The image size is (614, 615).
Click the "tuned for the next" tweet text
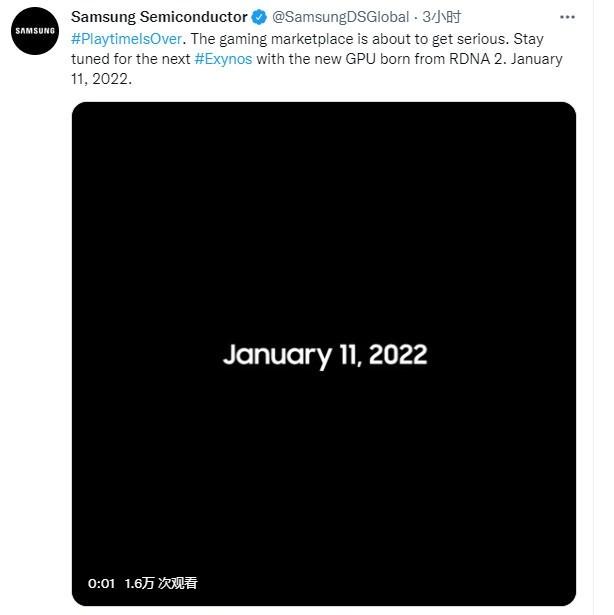click(131, 59)
